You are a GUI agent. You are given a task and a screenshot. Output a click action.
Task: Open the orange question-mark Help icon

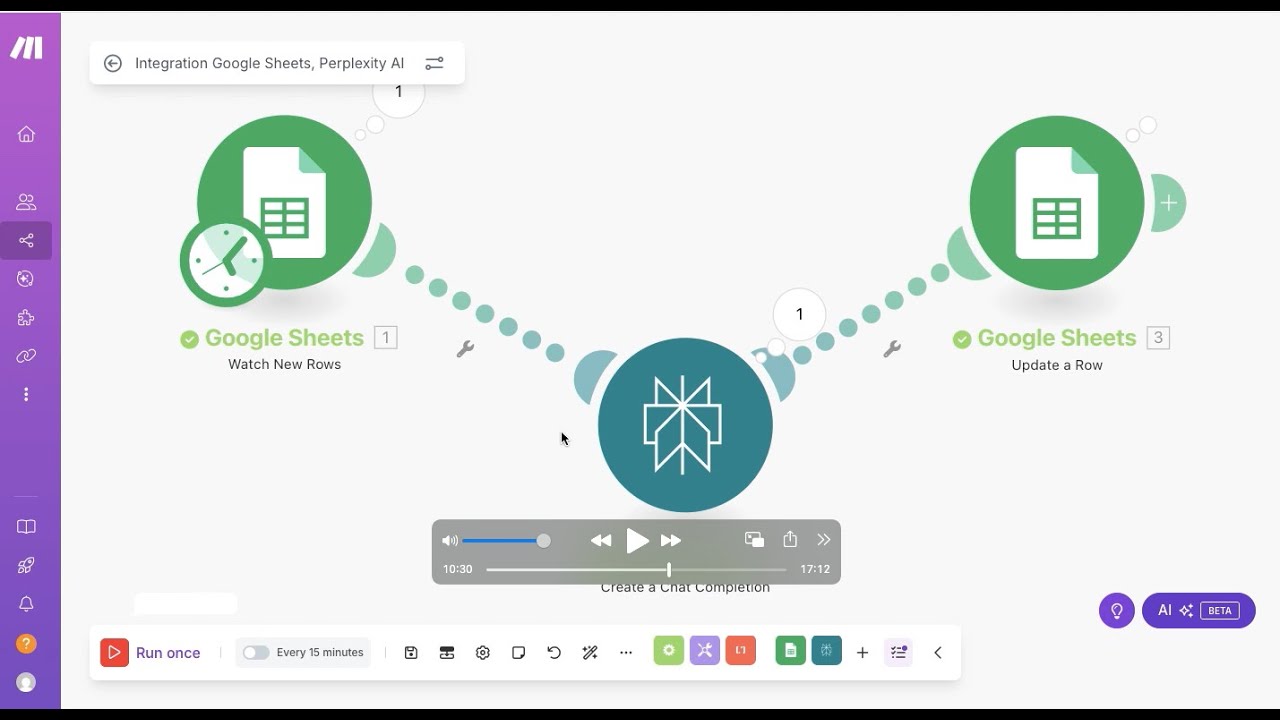tap(27, 643)
